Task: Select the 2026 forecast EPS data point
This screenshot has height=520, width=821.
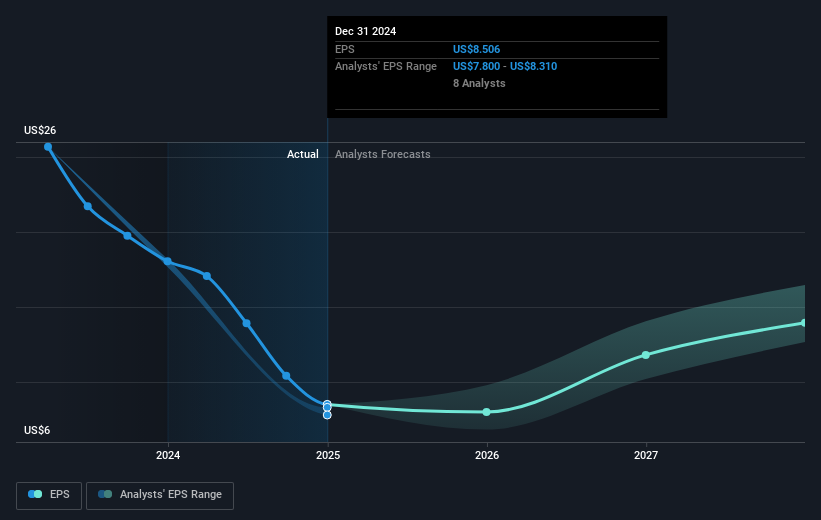Action: click(x=486, y=412)
